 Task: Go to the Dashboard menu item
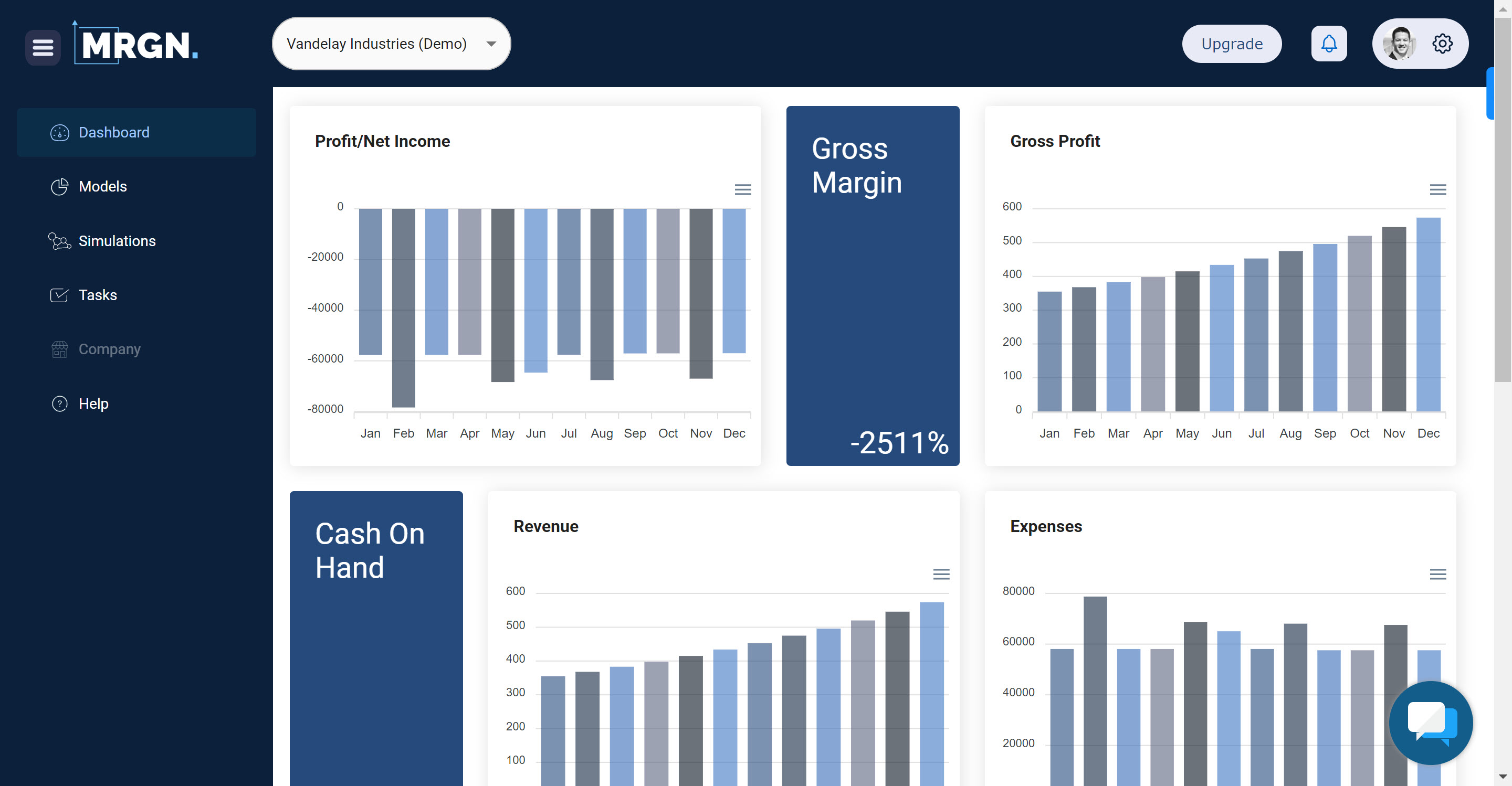(114, 133)
